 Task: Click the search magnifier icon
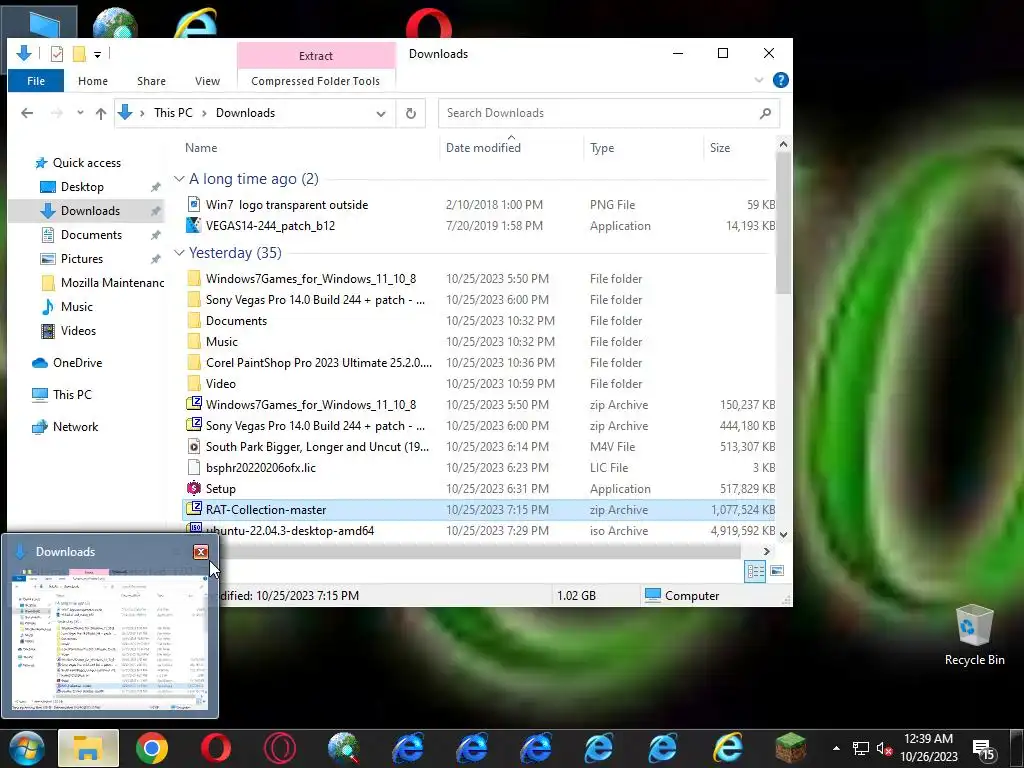pyautogui.click(x=765, y=113)
